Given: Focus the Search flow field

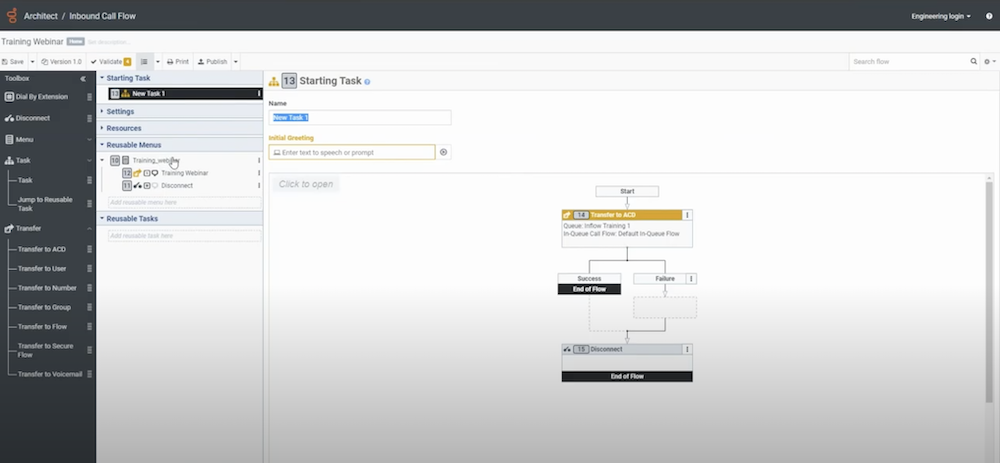Looking at the screenshot, I should [909, 62].
